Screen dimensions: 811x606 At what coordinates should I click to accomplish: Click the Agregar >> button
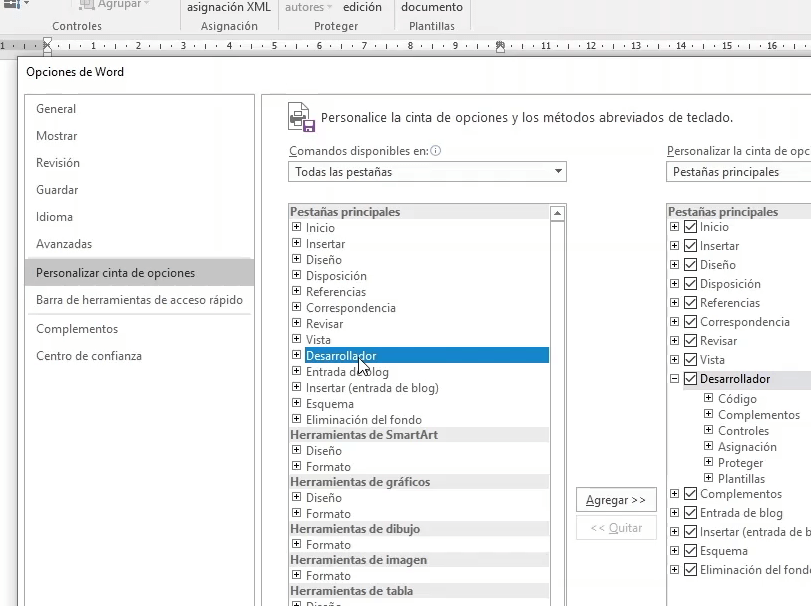tap(615, 499)
